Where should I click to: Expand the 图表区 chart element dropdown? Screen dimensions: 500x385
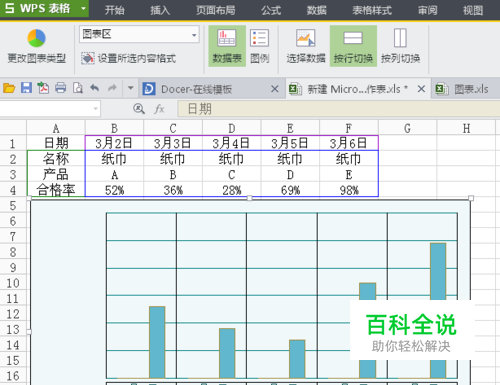click(194, 35)
